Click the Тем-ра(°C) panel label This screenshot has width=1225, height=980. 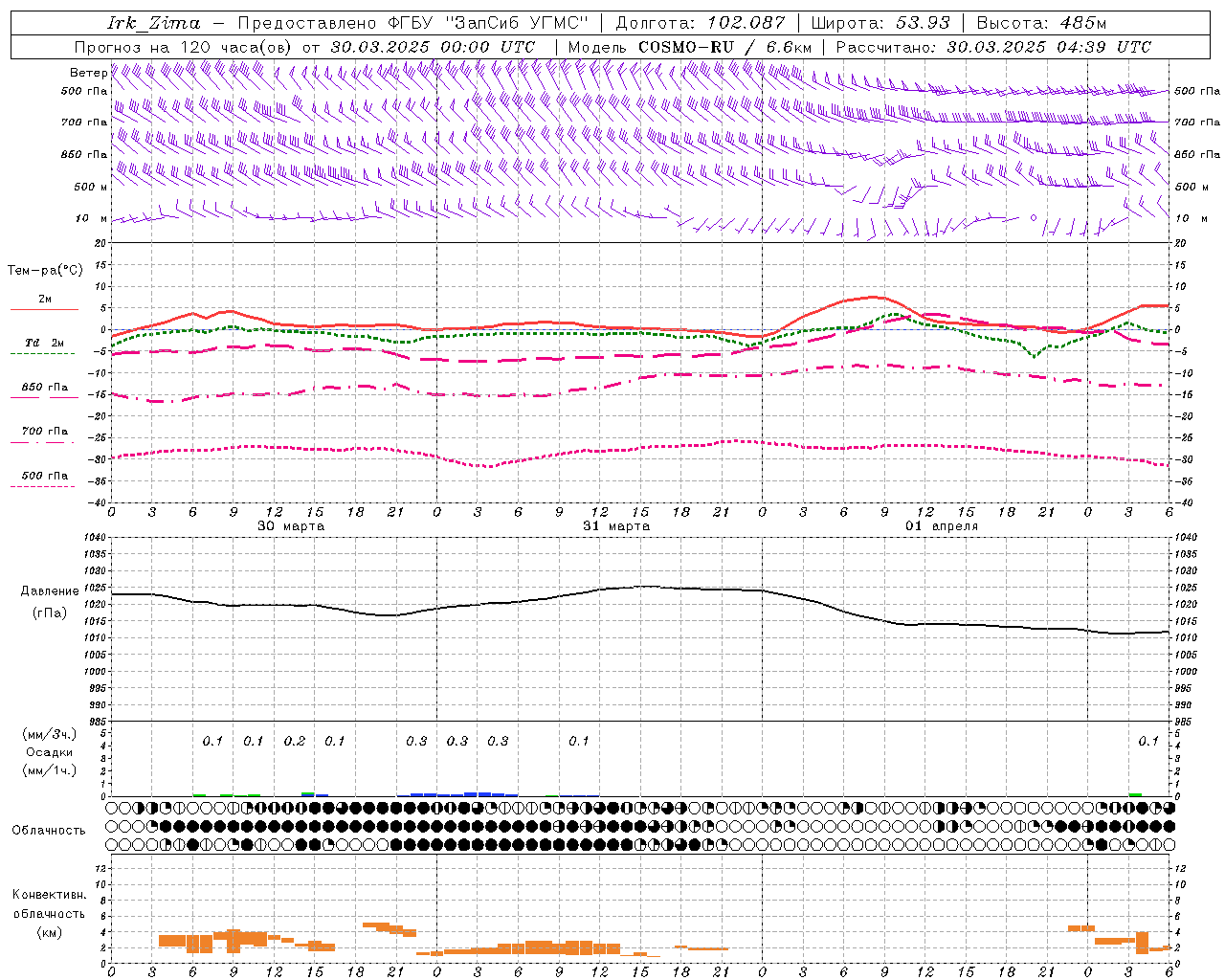pos(45,271)
